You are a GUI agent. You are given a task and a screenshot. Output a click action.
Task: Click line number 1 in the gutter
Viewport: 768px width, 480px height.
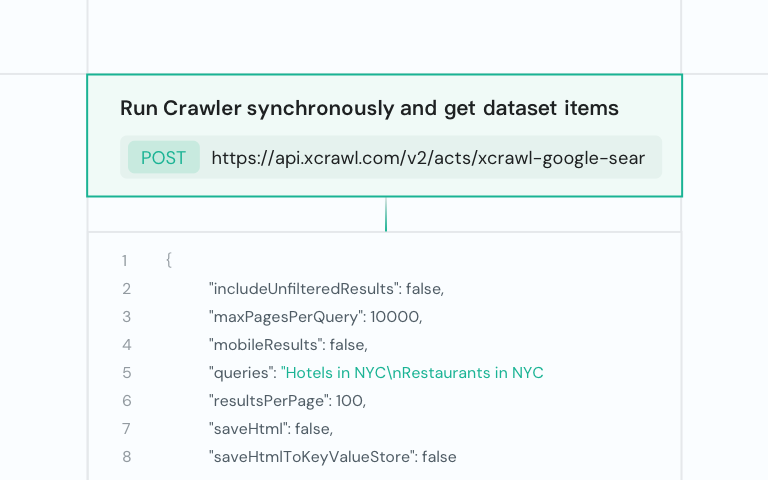[125, 261]
